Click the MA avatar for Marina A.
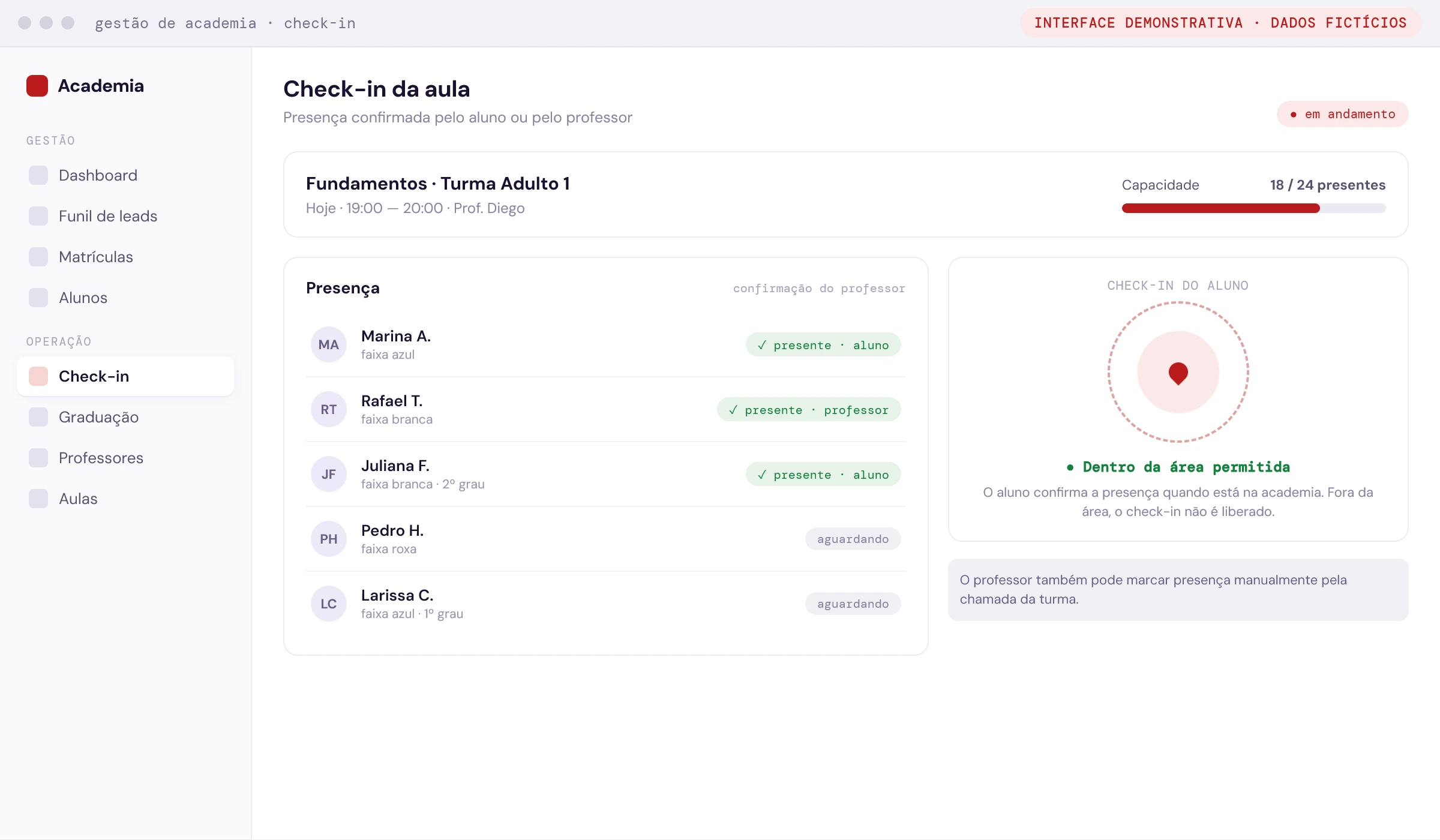The width and height of the screenshot is (1440, 840). click(x=329, y=344)
